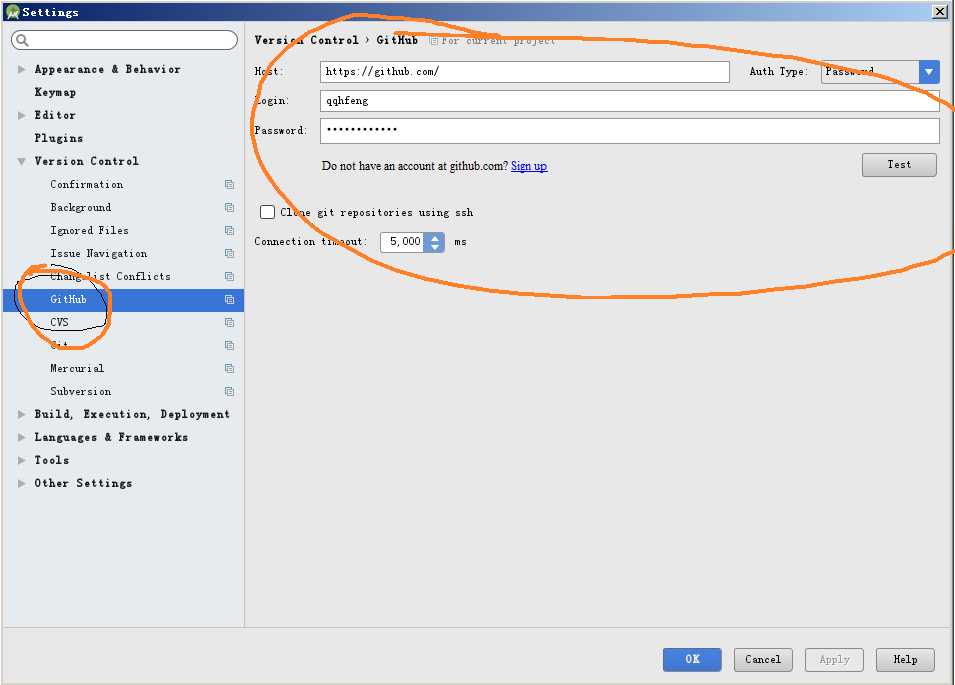Screen dimensions: 955x685
Task: Click the search magnifier icon
Action: [23, 40]
